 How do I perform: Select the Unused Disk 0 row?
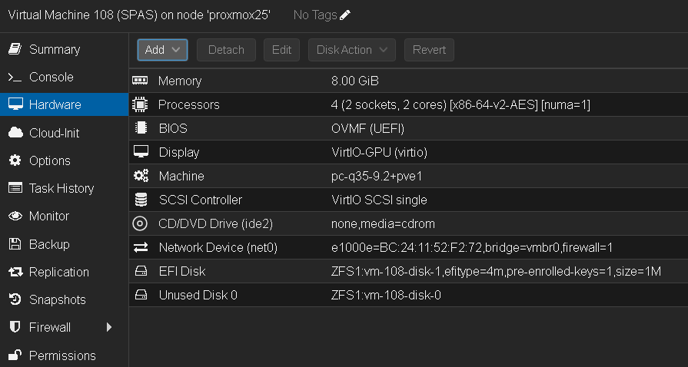[x=408, y=295]
